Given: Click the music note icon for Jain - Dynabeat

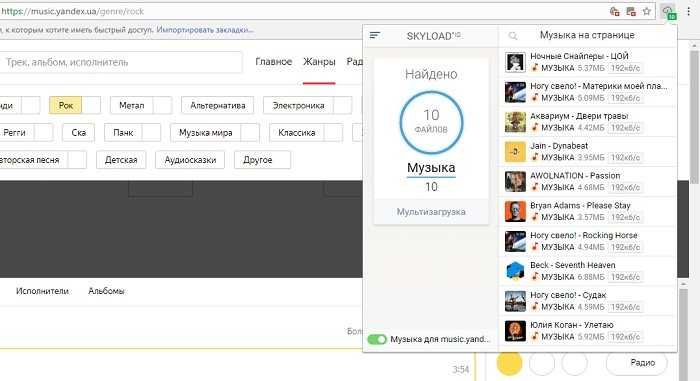Looking at the screenshot, I should tap(534, 157).
